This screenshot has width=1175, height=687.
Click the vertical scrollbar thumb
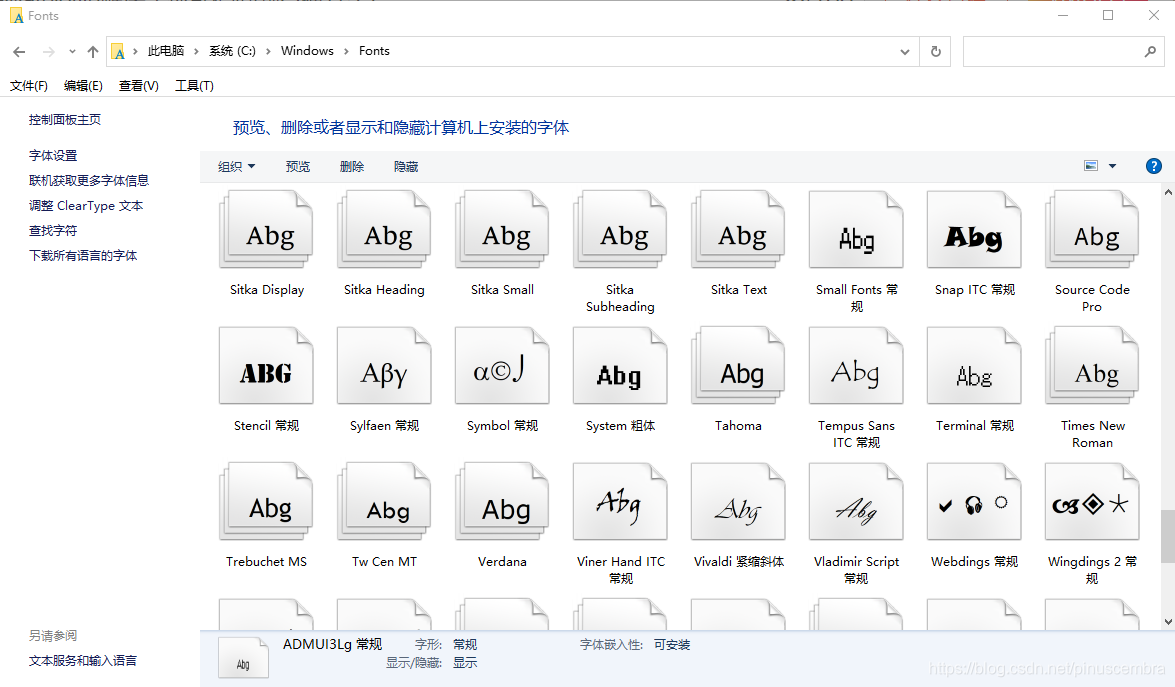point(1168,536)
